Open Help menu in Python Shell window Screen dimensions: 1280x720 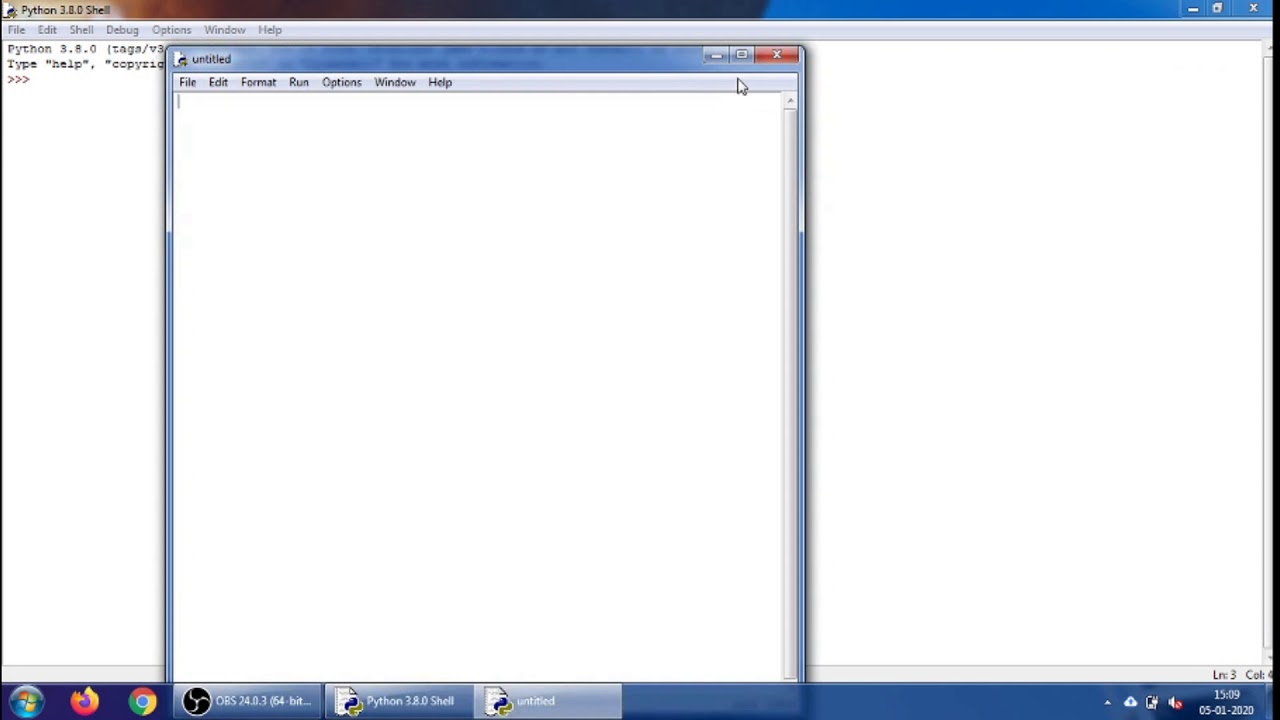[270, 29]
